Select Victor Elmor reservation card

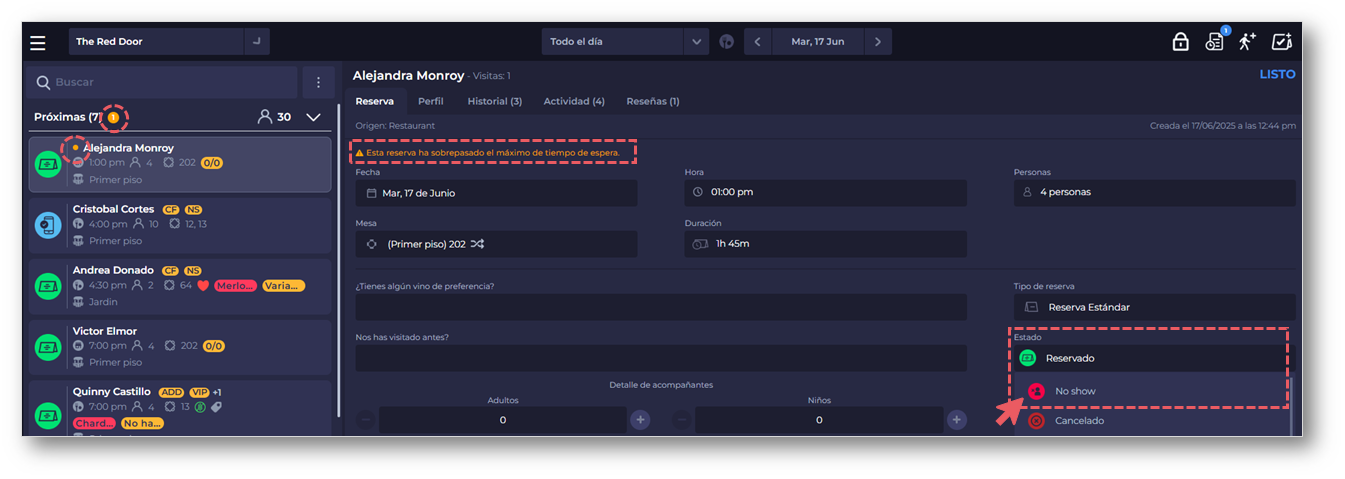180,347
